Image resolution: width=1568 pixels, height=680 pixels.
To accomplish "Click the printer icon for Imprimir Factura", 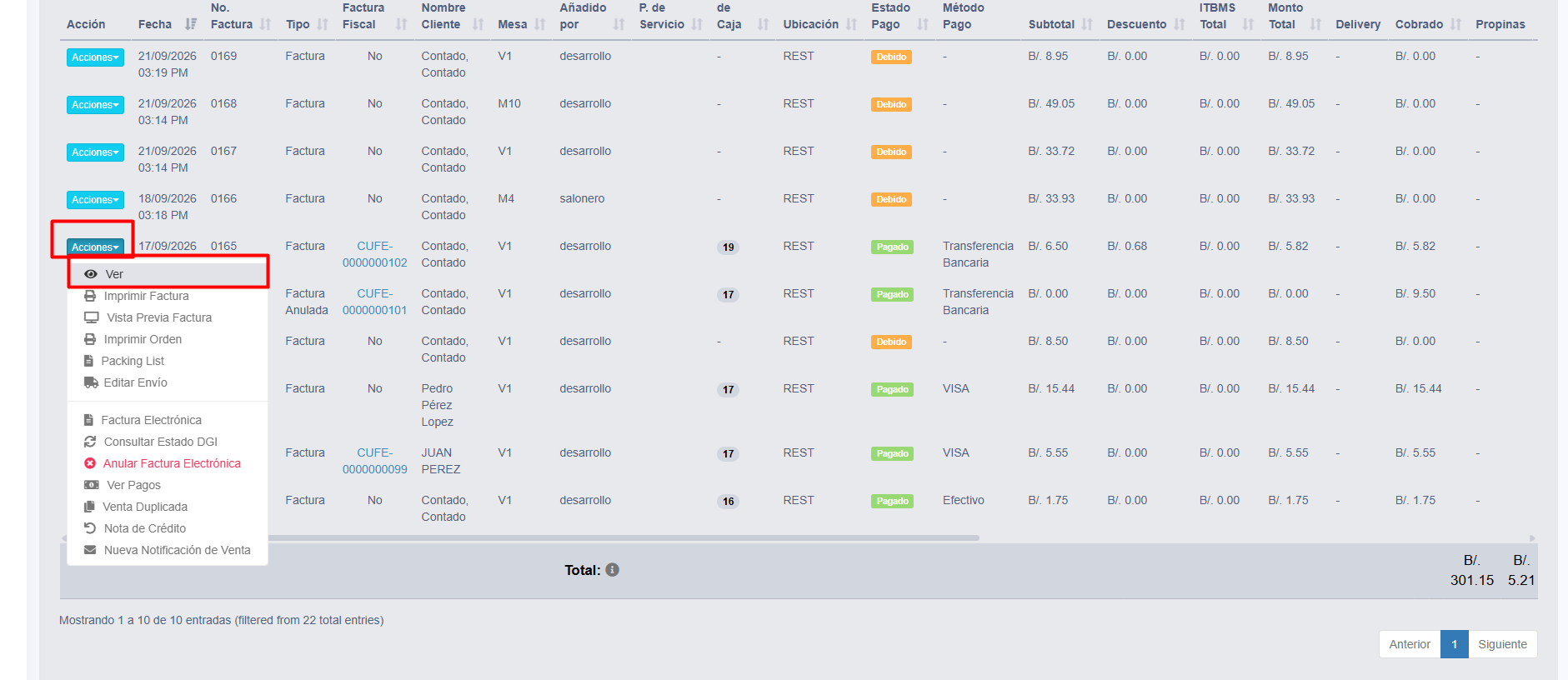I will pyautogui.click(x=90, y=296).
